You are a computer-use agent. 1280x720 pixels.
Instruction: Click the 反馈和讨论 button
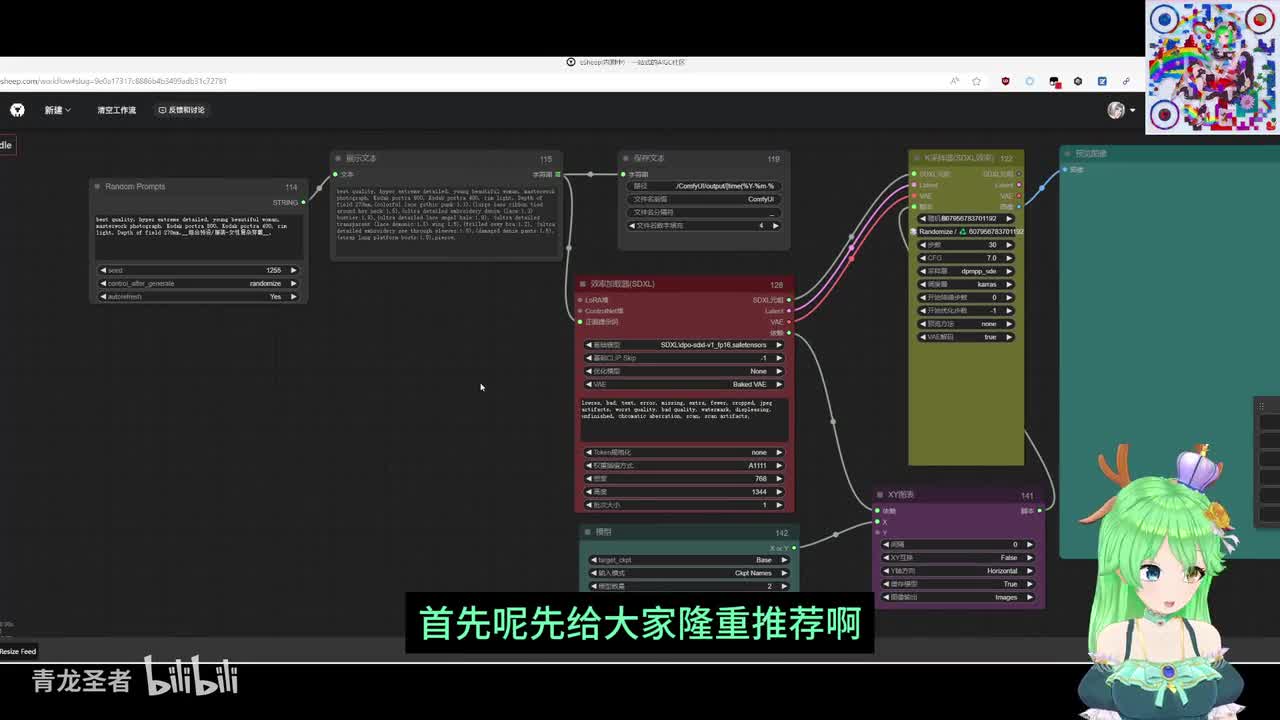181,110
